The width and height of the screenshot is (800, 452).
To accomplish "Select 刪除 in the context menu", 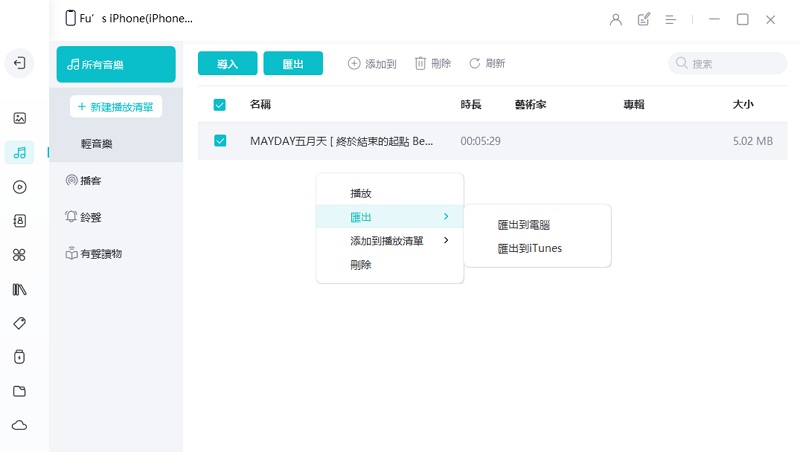I will (x=390, y=264).
